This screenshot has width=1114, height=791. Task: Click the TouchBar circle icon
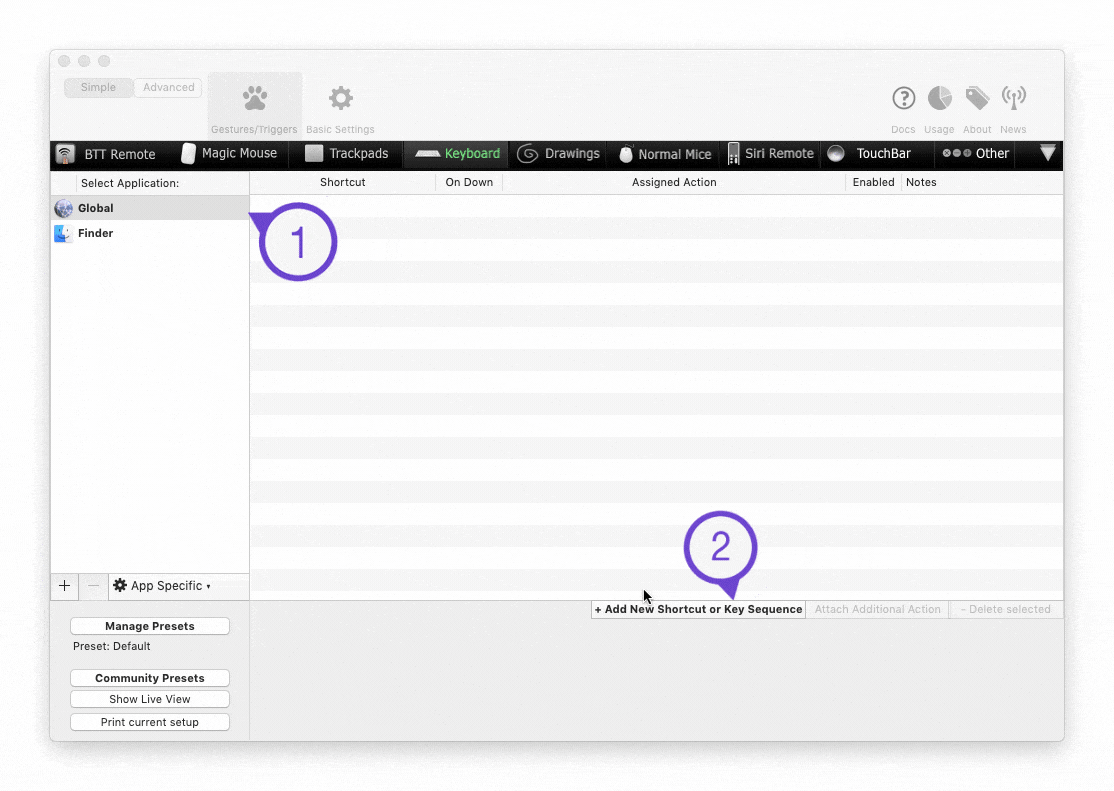[x=836, y=154]
